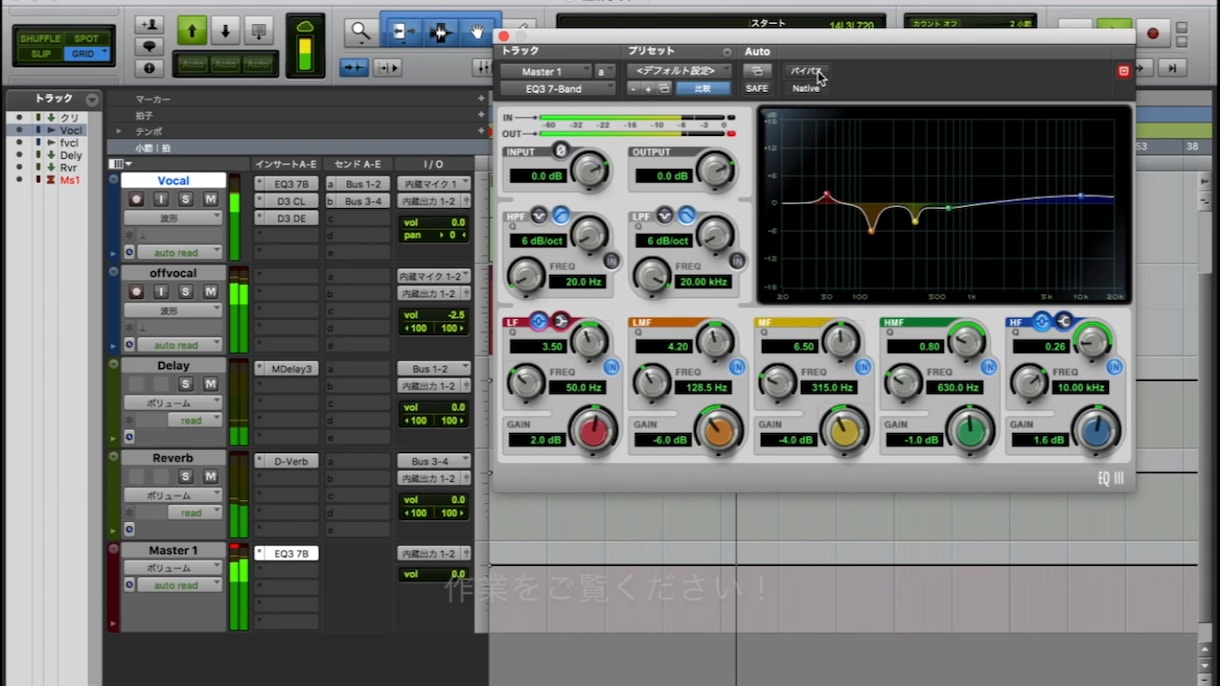Select the Spot edit mode
The image size is (1220, 686).
coord(86,39)
